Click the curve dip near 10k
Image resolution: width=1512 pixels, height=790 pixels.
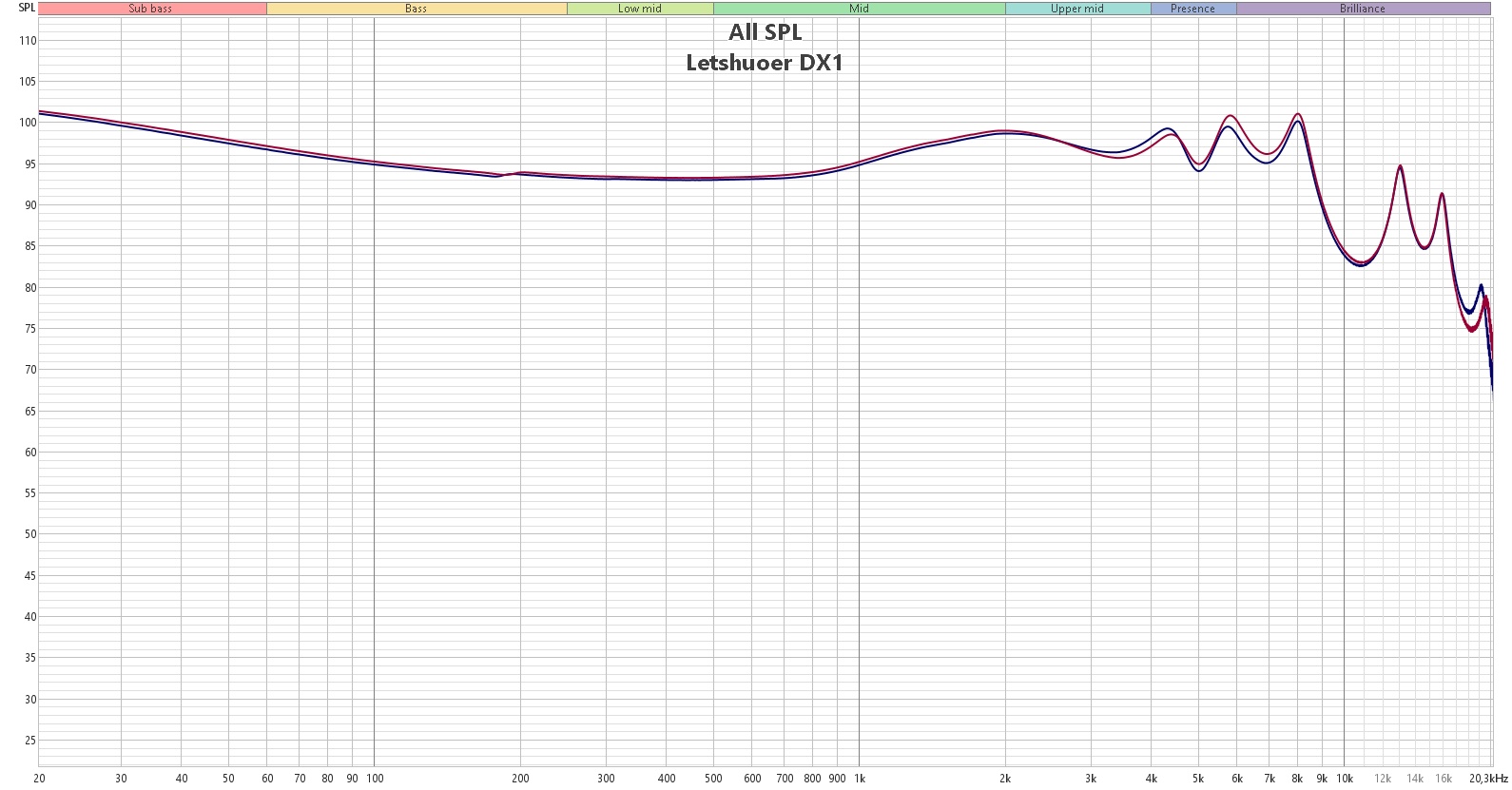pos(1362,264)
